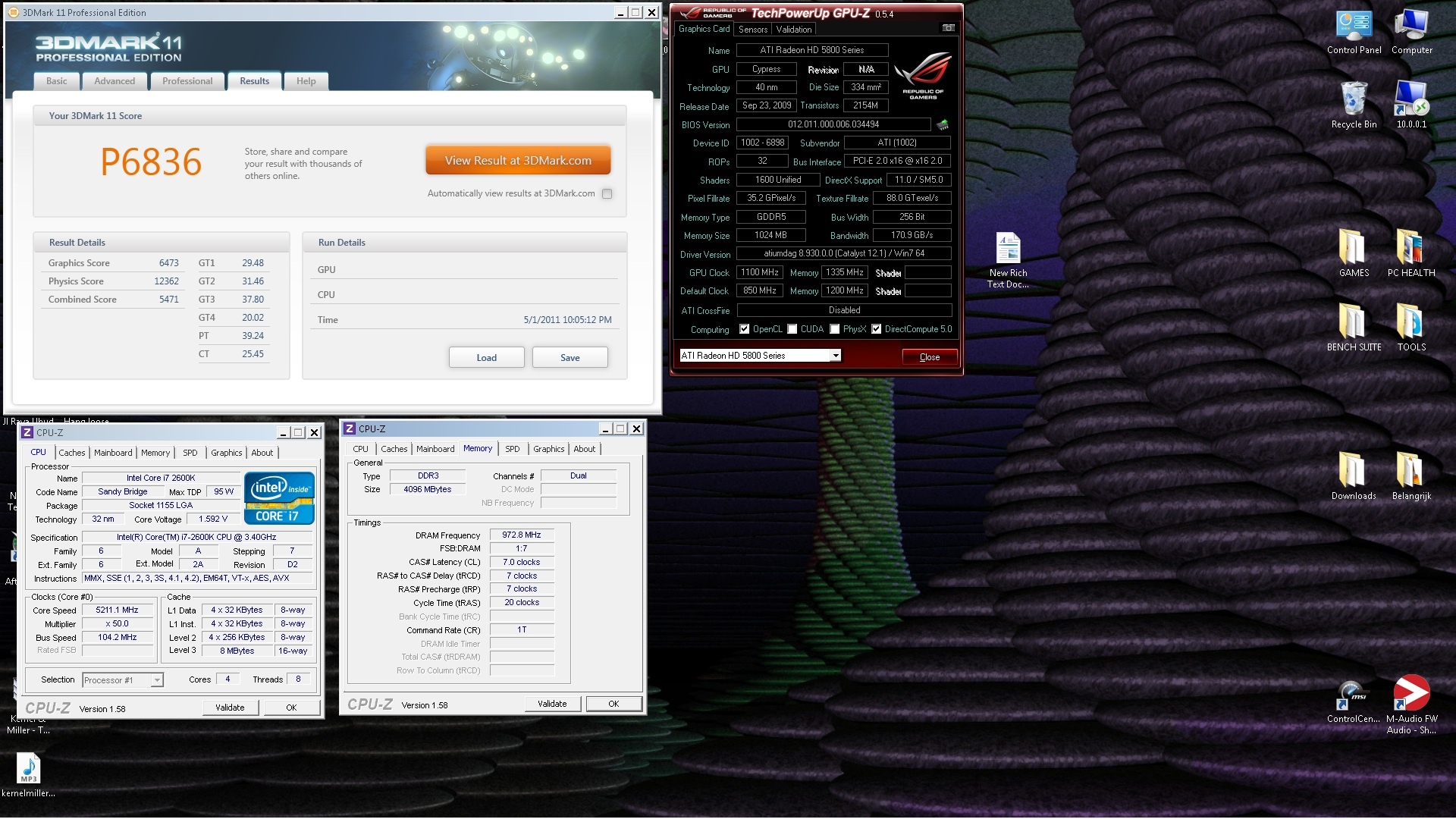Click the Intel Core i7 logo in CPU-Z
1456x819 pixels.
coord(279,498)
